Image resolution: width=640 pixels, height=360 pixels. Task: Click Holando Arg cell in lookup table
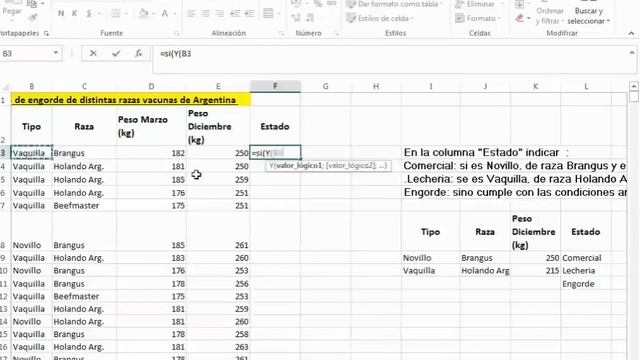485,271
